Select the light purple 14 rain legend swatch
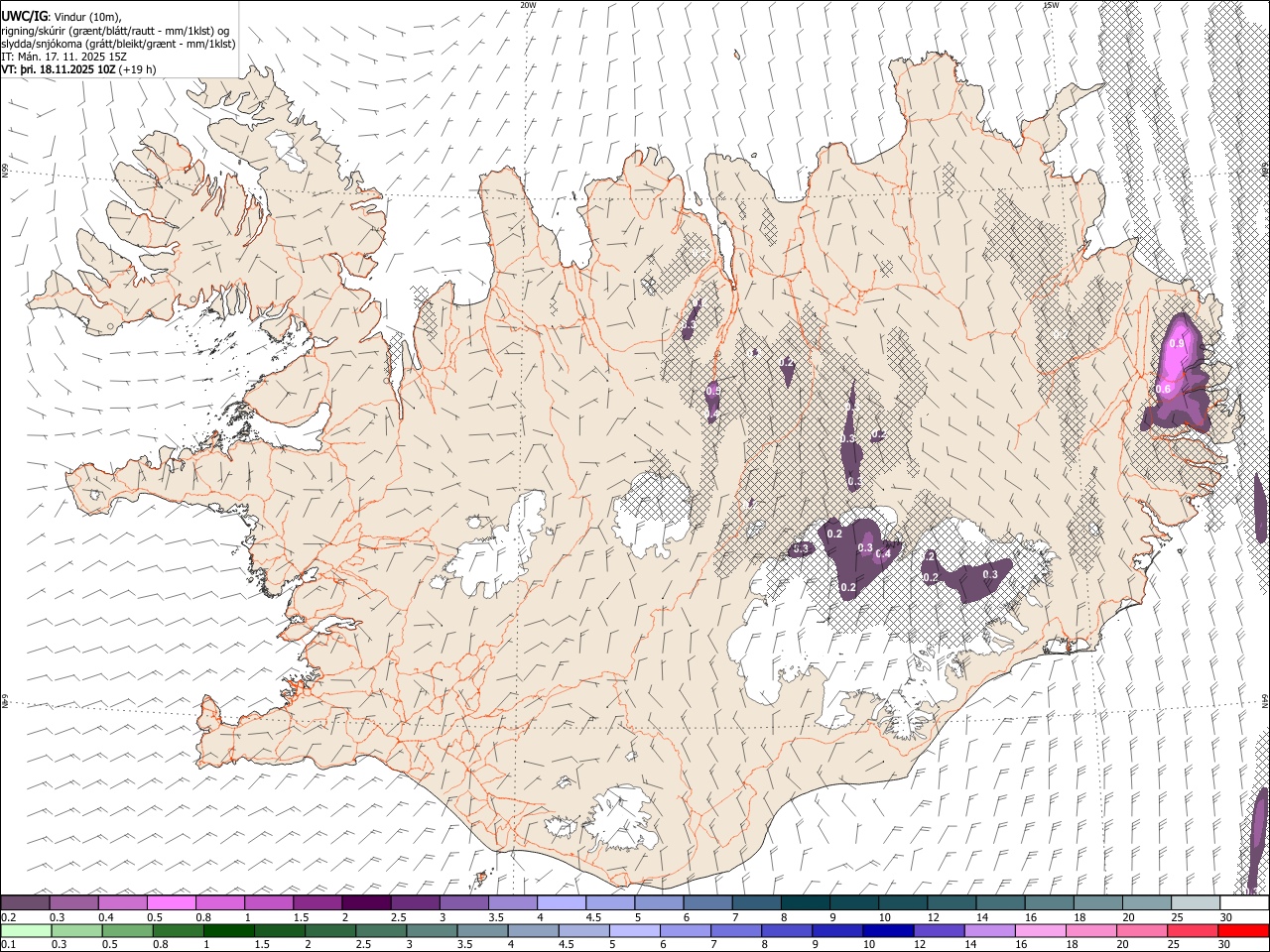 coord(991,930)
